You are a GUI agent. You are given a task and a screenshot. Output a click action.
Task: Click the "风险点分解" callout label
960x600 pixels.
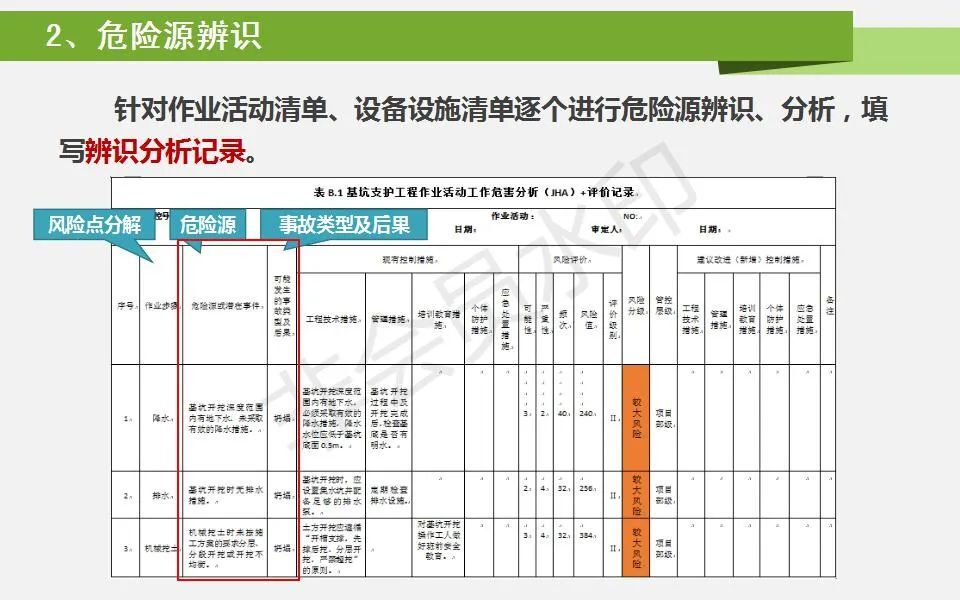pyautogui.click(x=94, y=225)
